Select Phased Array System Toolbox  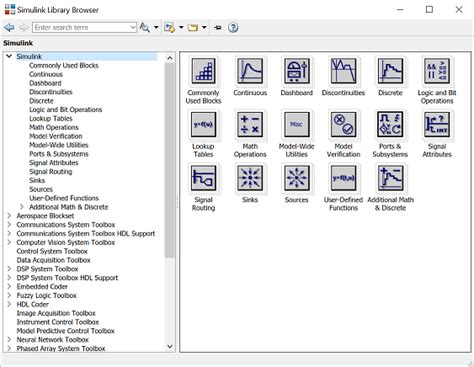click(61, 349)
